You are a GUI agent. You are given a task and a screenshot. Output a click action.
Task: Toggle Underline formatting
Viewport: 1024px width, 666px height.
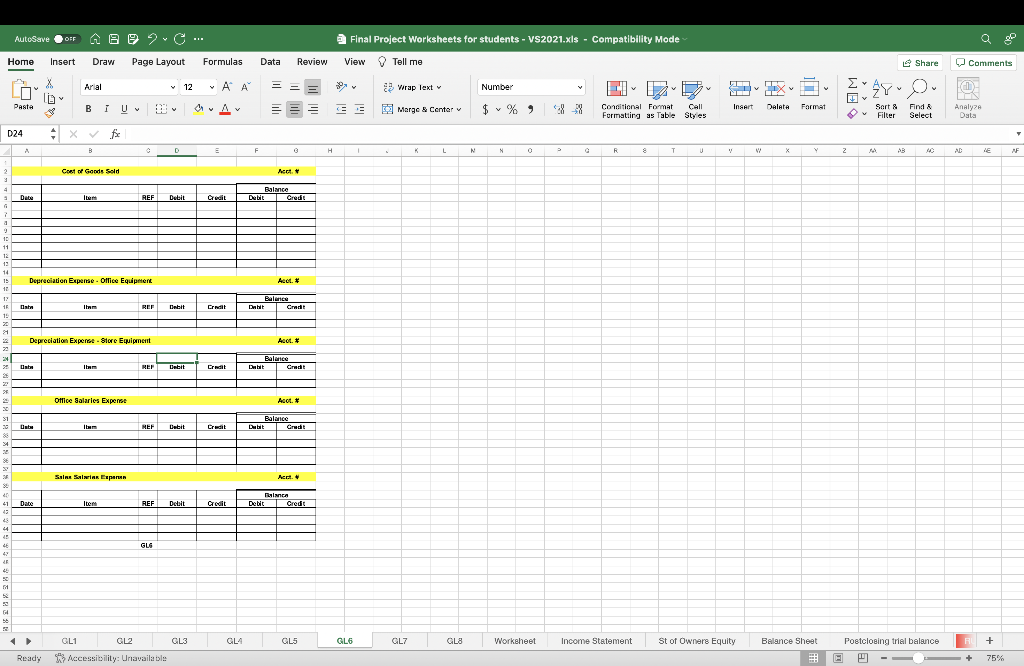coord(124,109)
